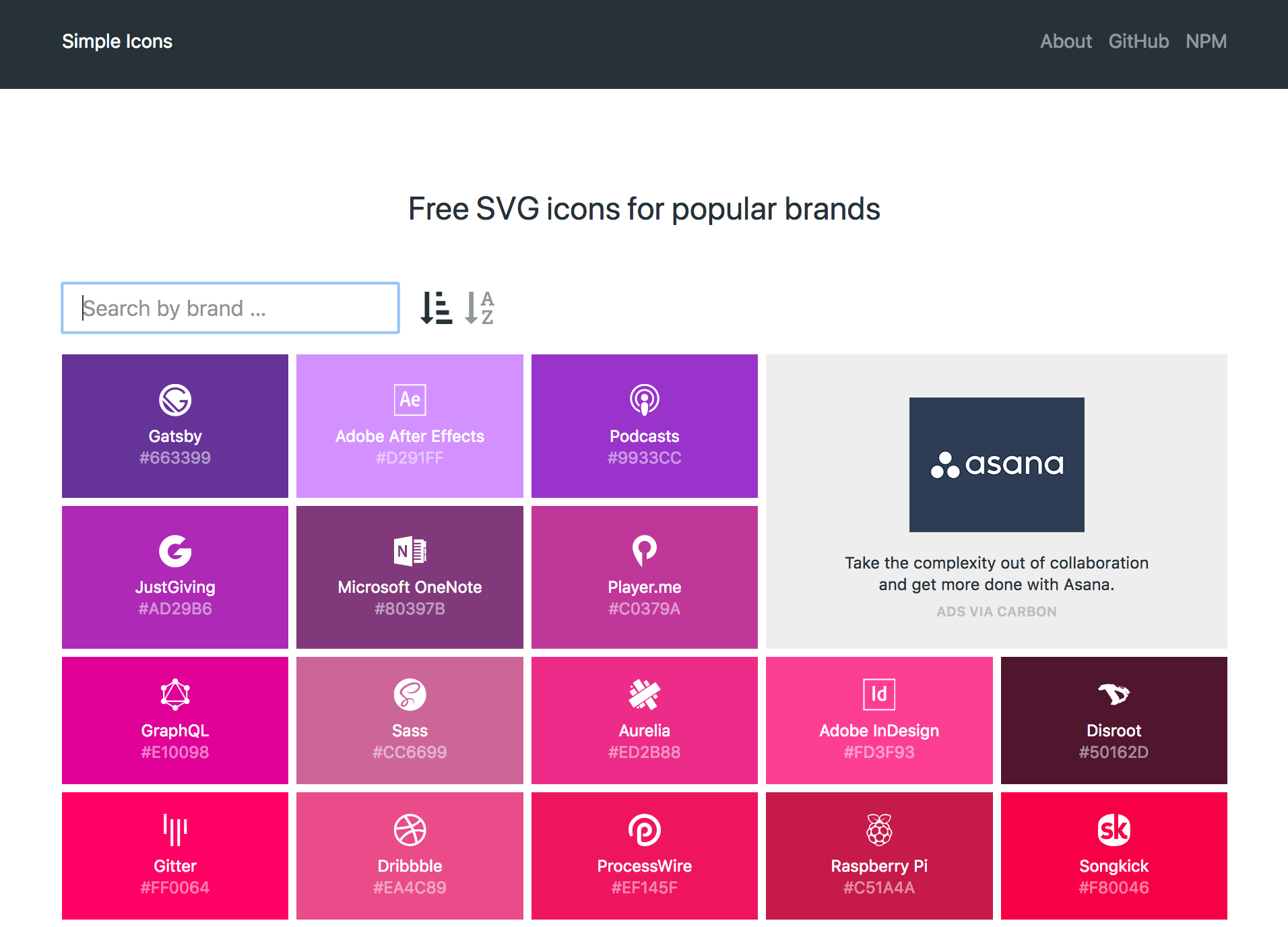This screenshot has width=1288, height=927.
Task: Click the Raspberry Pi hex #C51A4A
Action: click(x=879, y=888)
